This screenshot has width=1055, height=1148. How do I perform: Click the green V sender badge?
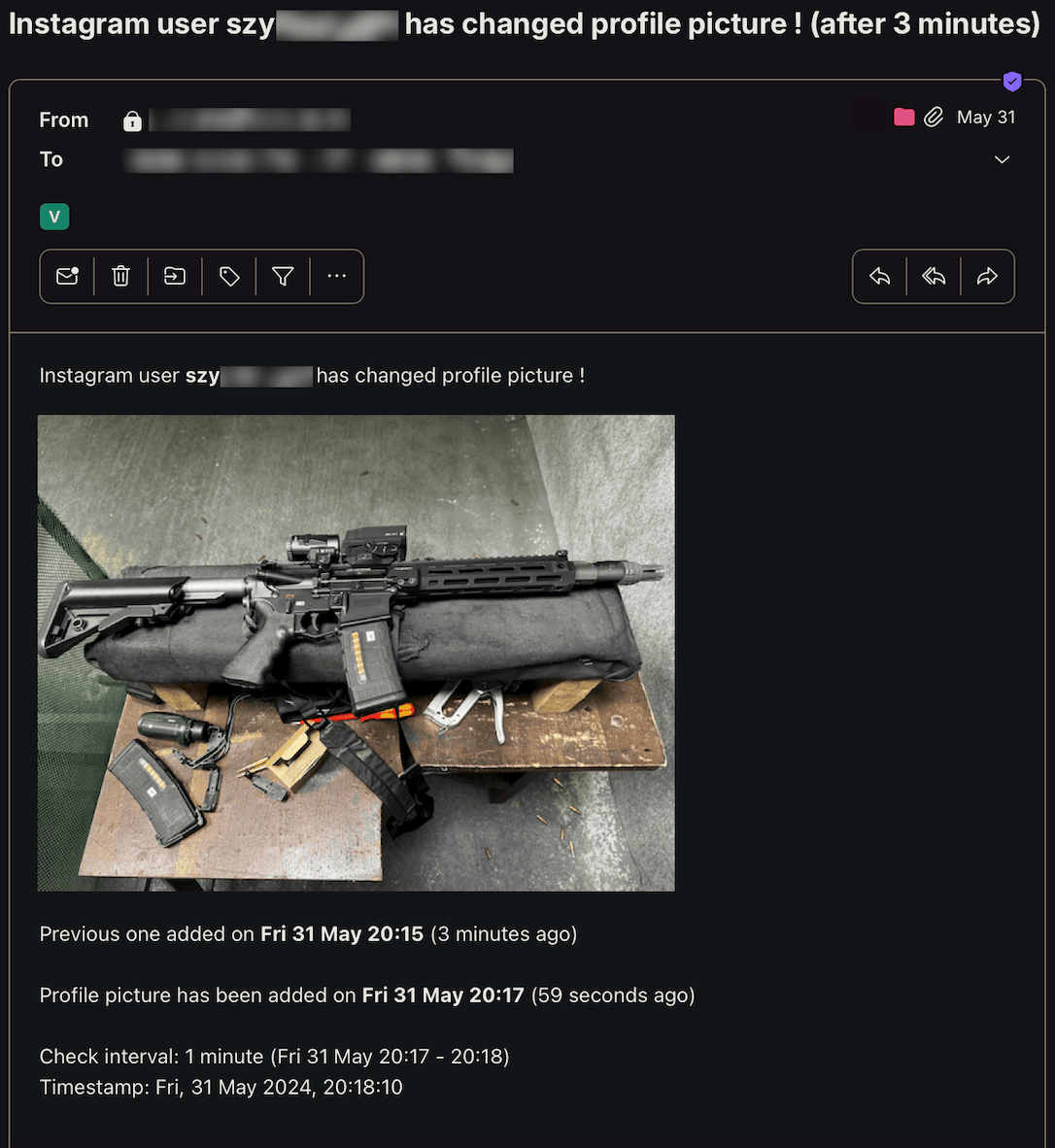pos(55,217)
